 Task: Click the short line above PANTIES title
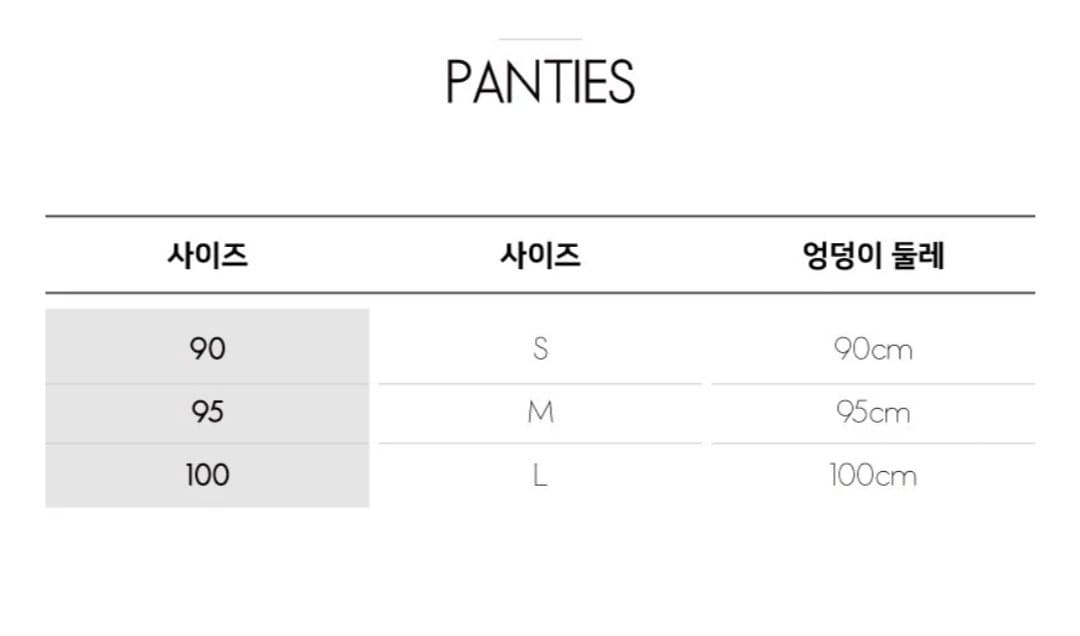[x=540, y=39]
